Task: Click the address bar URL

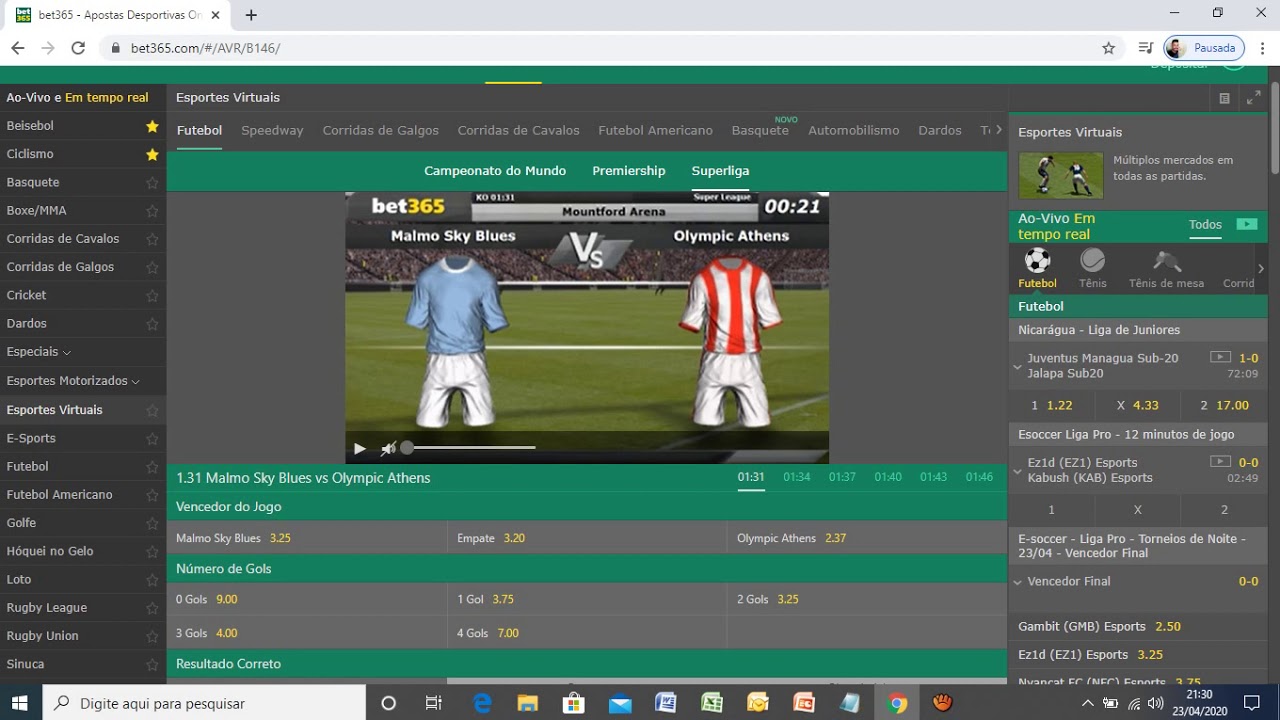Action: tap(205, 48)
